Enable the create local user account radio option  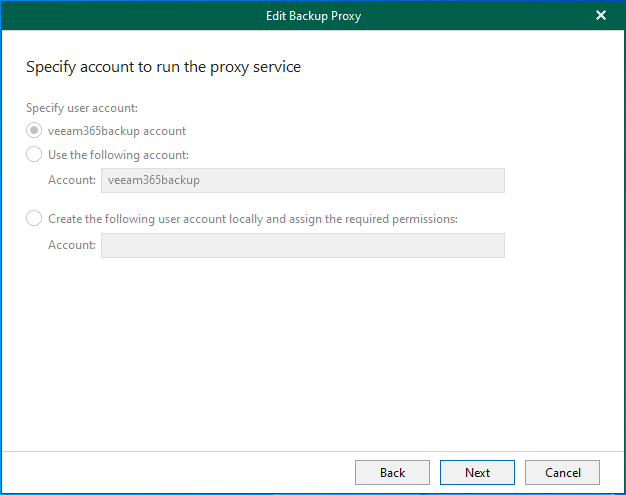tap(34, 219)
